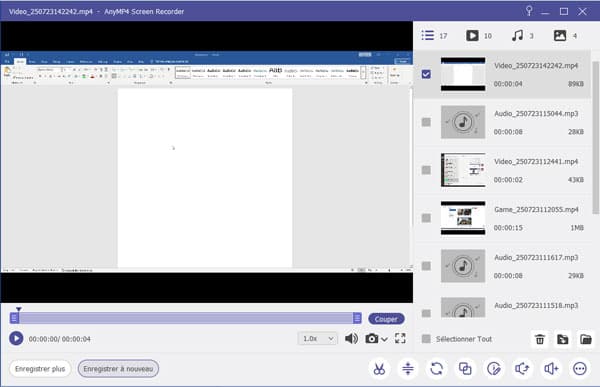Image resolution: width=600 pixels, height=387 pixels.
Task: Open the 1.0x playback speed dropdown
Action: click(318, 338)
